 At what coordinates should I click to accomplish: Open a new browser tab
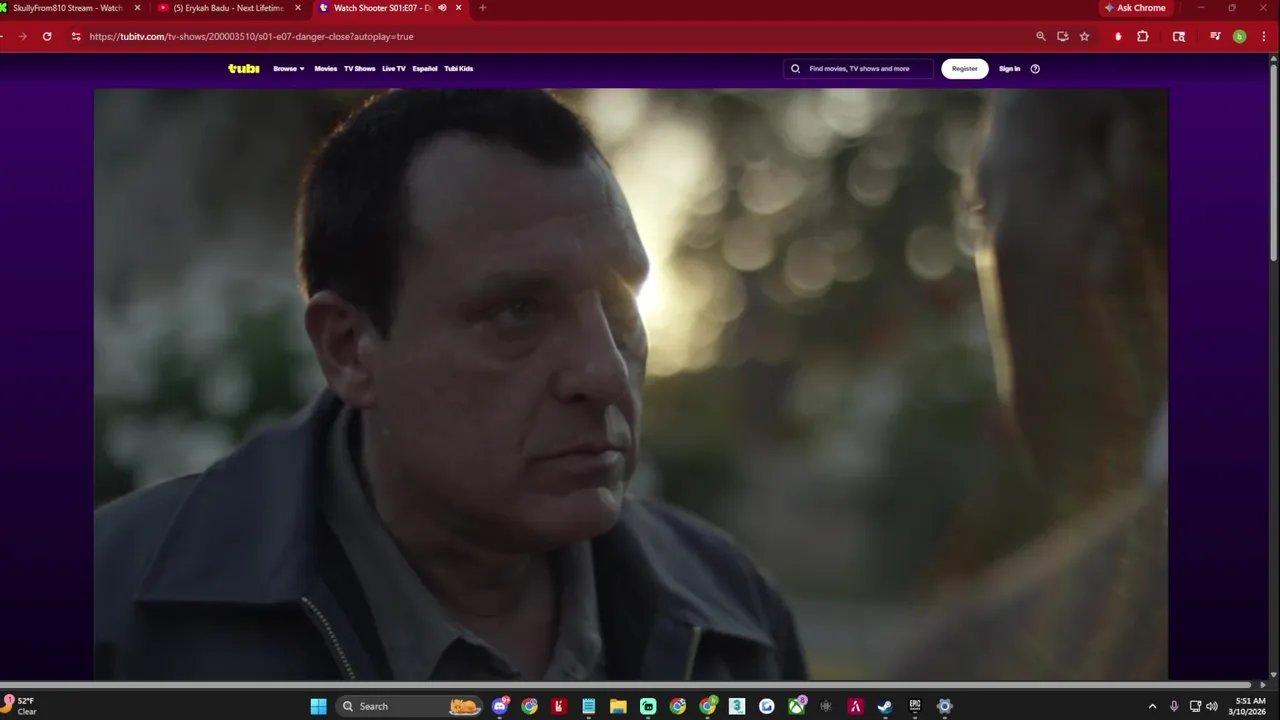click(483, 8)
